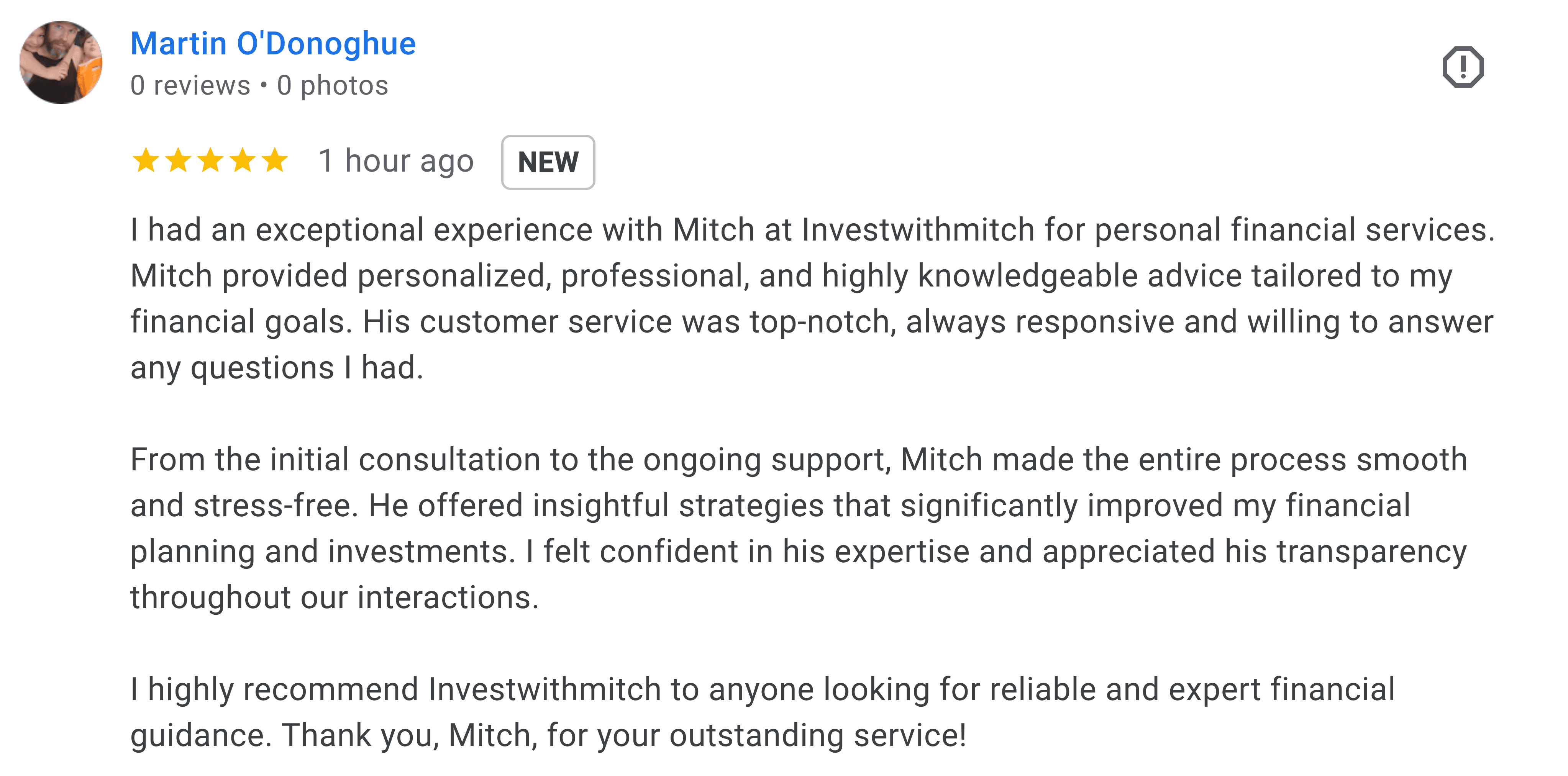The height and width of the screenshot is (776, 1568).
Task: Click the fifth gold rating star
Action: coord(275,161)
